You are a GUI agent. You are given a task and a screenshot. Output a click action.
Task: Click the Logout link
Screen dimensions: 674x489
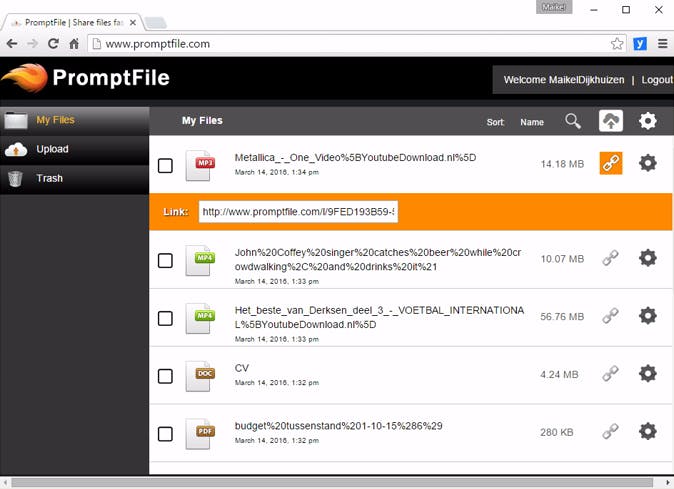657,80
